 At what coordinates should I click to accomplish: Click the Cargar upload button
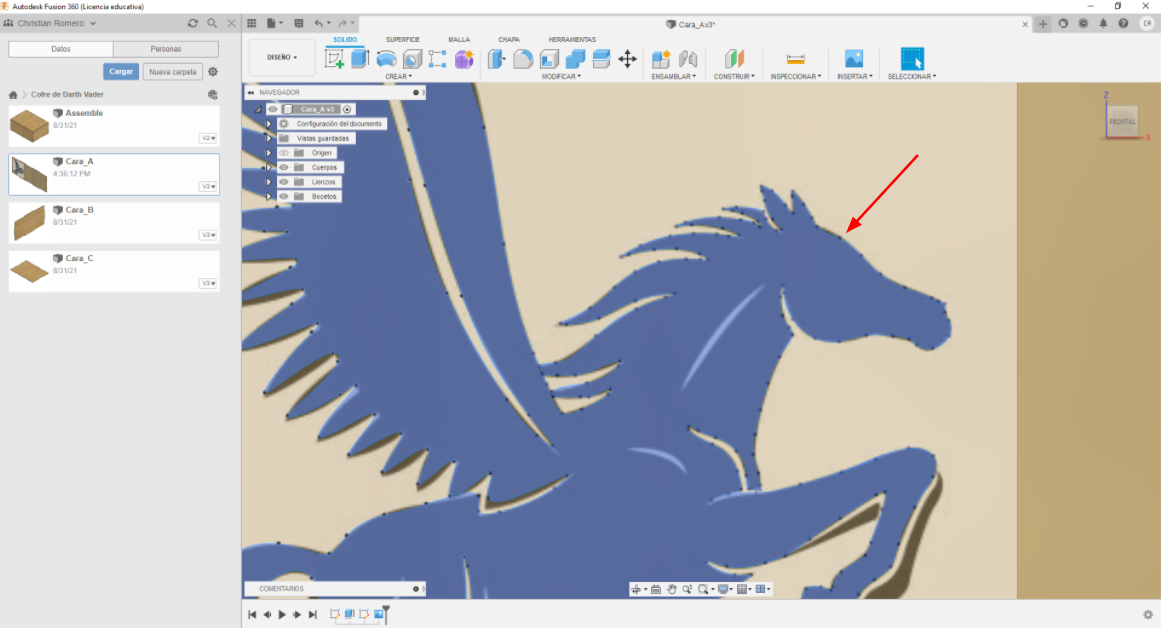[121, 72]
